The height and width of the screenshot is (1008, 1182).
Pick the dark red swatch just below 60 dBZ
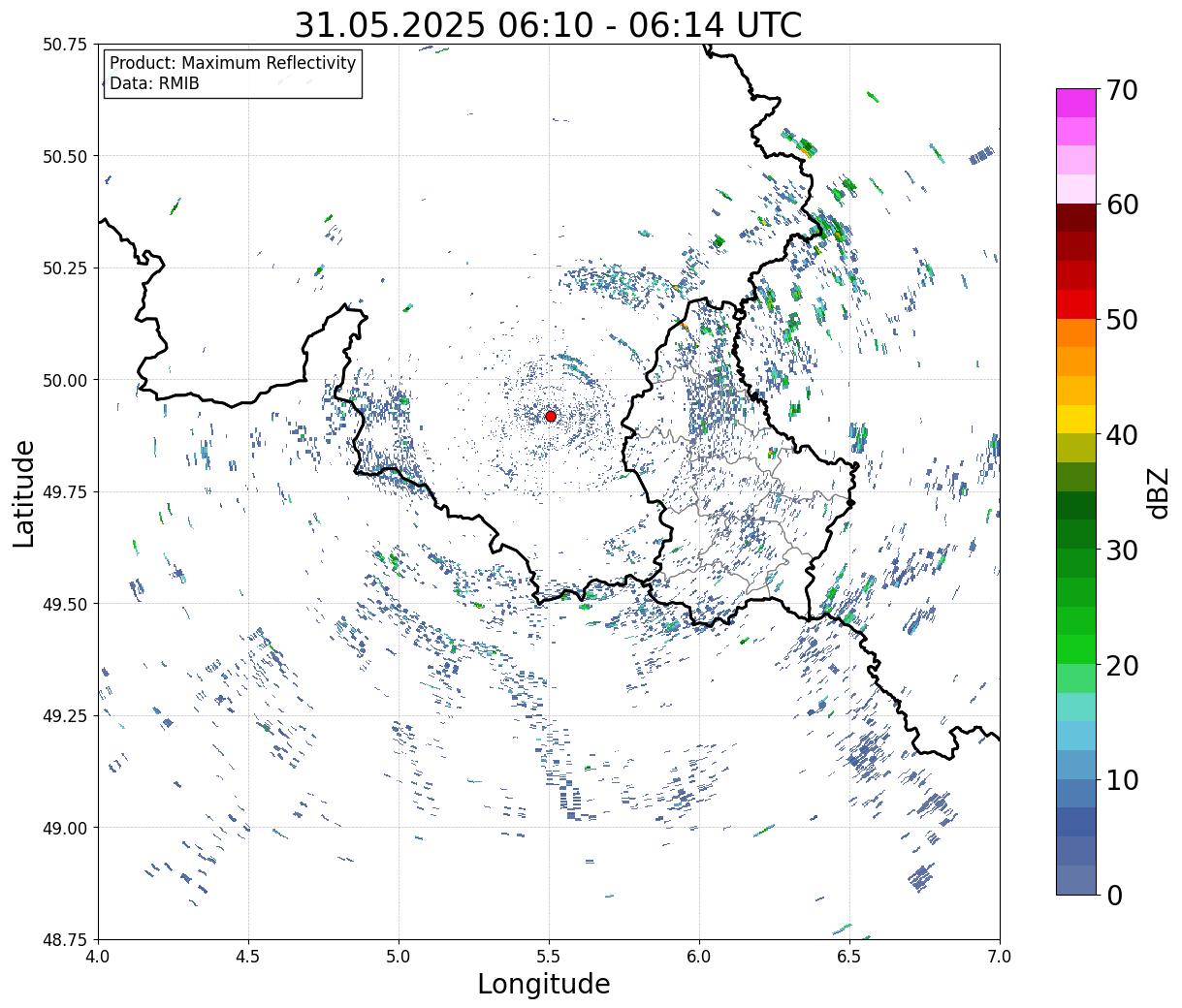pos(1076,218)
